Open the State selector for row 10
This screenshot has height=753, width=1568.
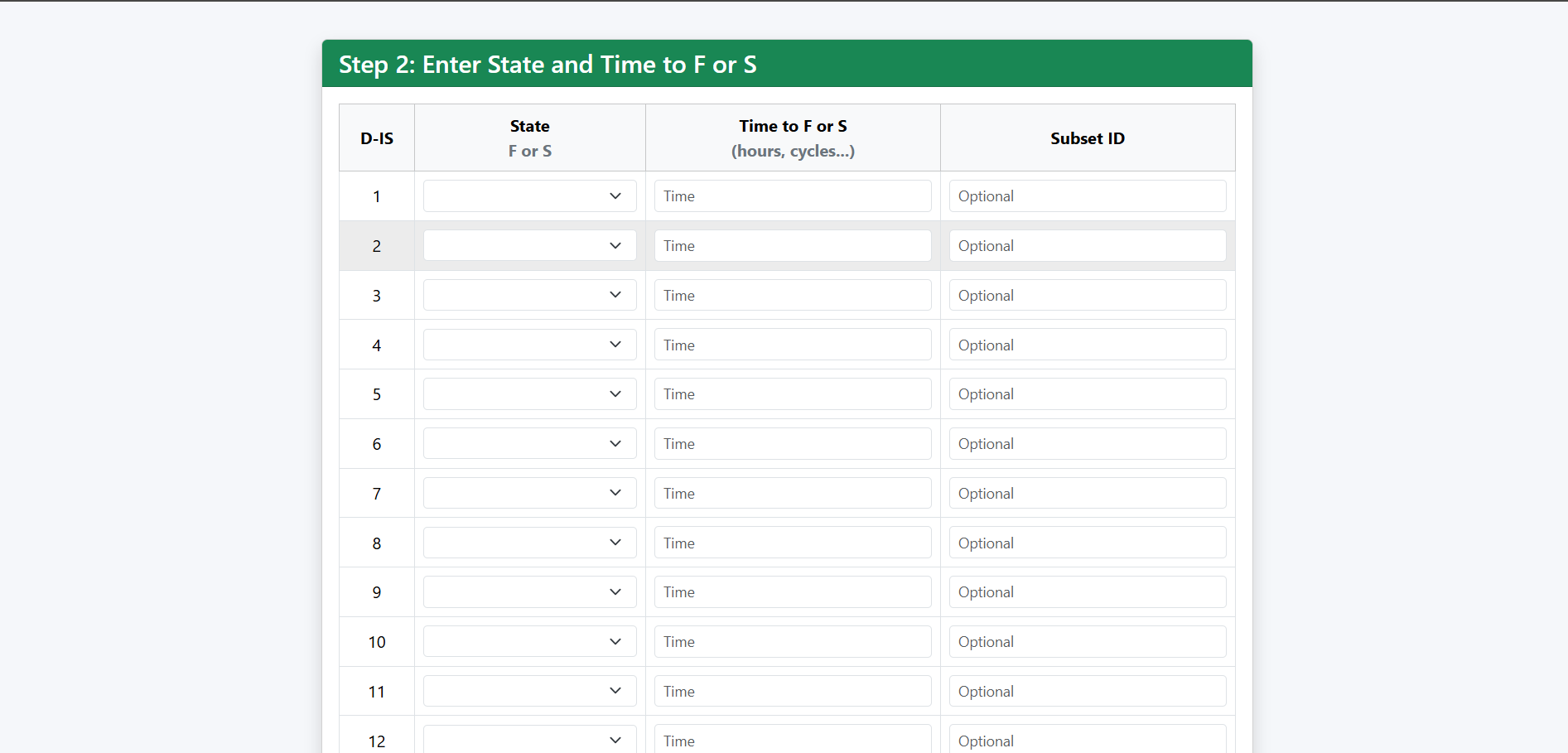coord(529,641)
